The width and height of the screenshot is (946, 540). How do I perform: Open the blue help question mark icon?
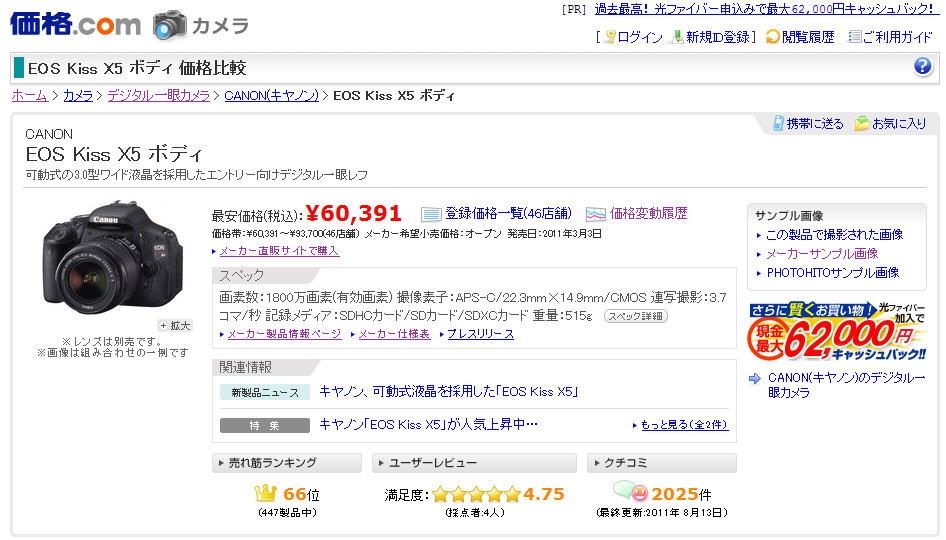[922, 66]
